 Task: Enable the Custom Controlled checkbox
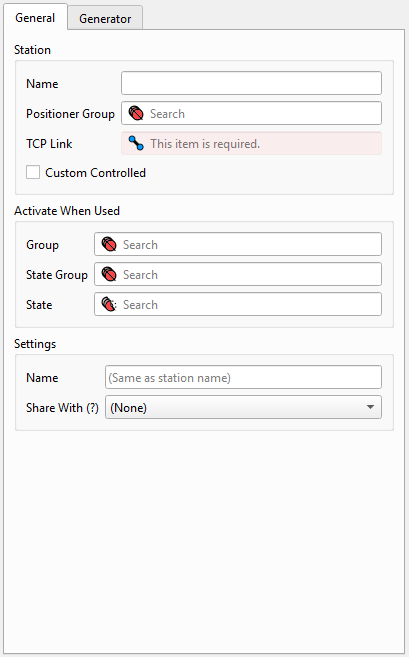tap(33, 172)
